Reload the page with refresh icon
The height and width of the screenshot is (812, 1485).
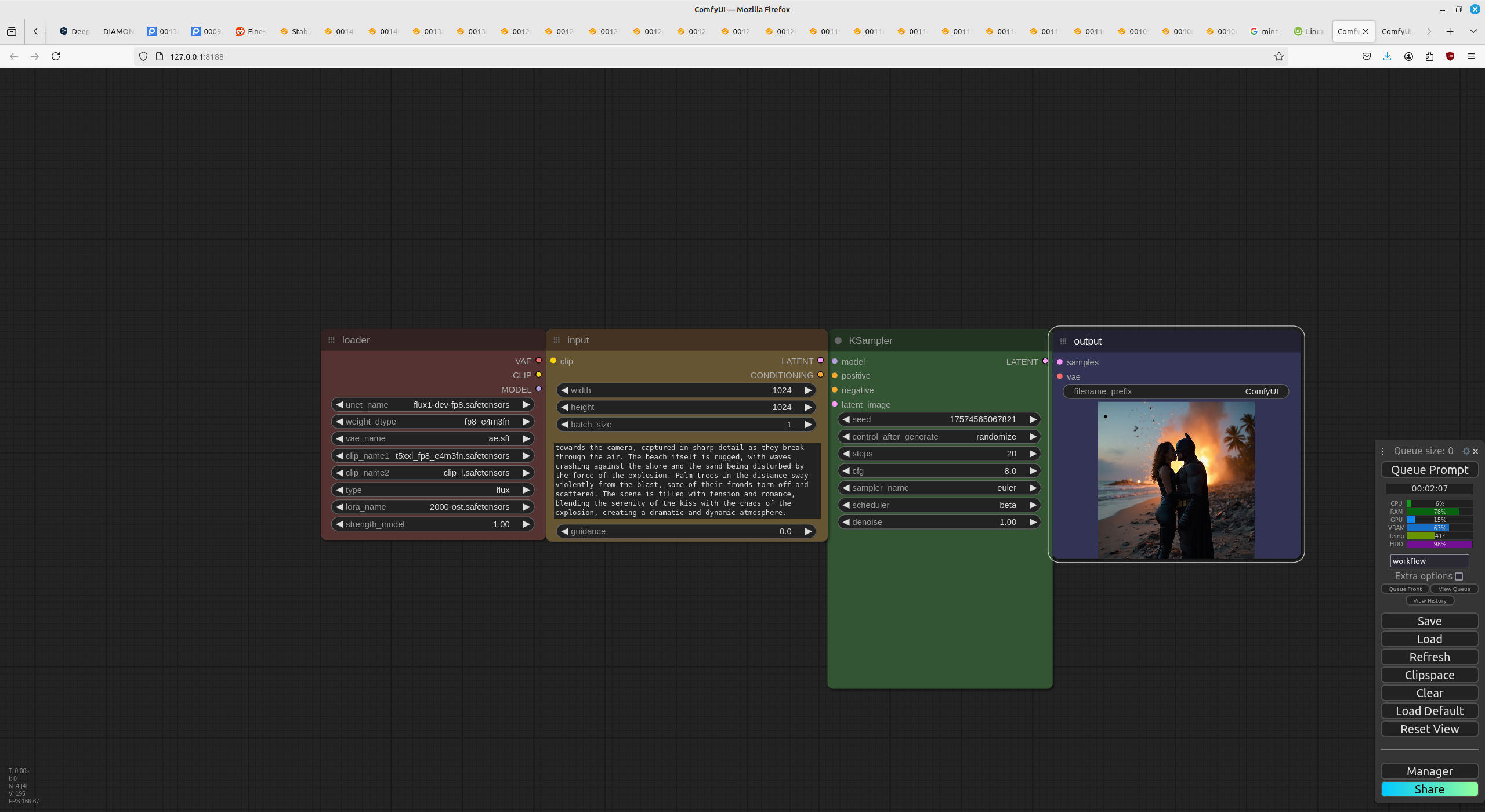coord(56,56)
